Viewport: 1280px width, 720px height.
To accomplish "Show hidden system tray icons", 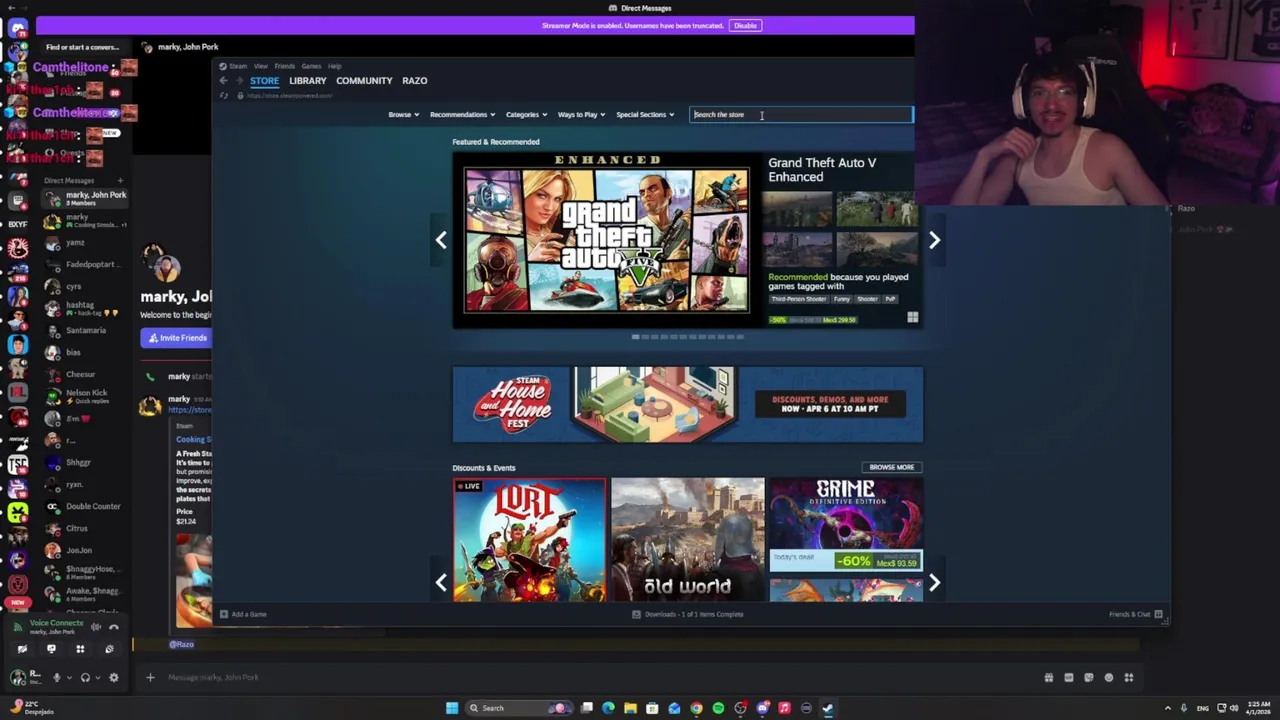I will click(1167, 708).
